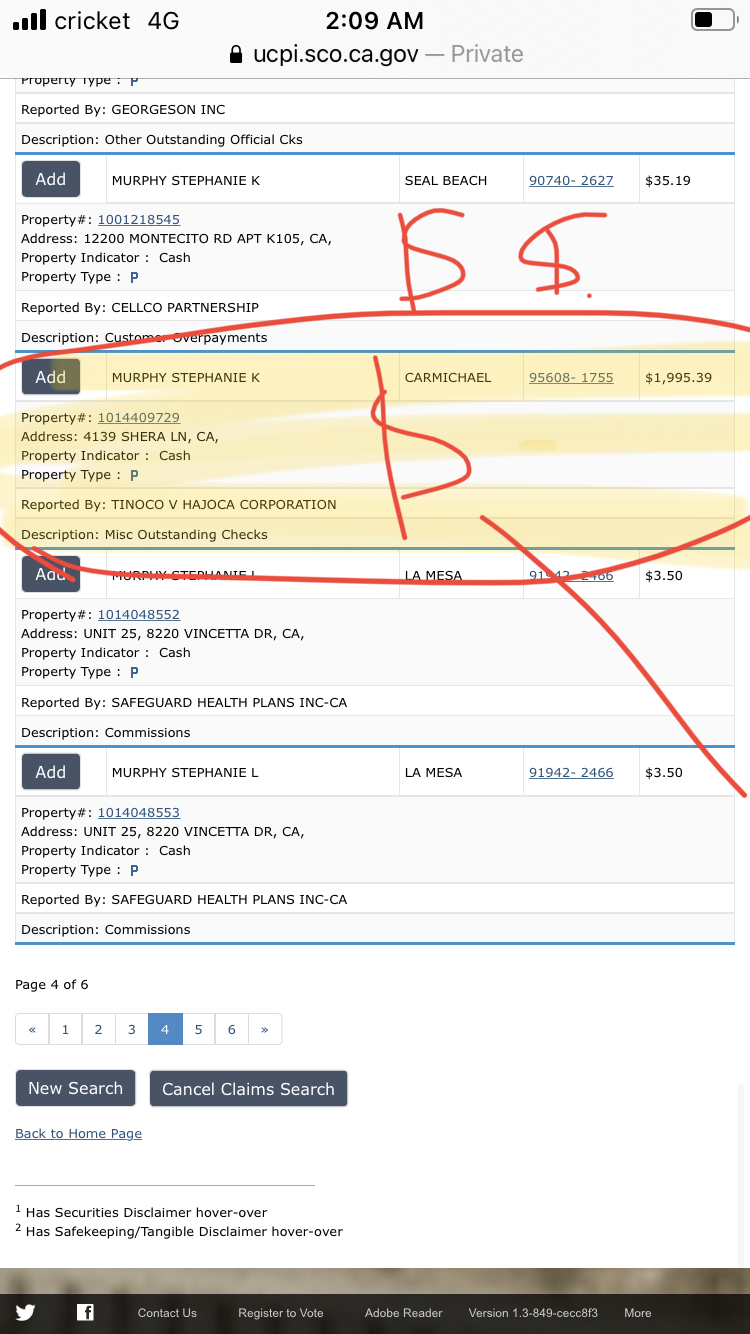Go to results page 2
The height and width of the screenshot is (1334, 750).
pyautogui.click(x=98, y=1029)
